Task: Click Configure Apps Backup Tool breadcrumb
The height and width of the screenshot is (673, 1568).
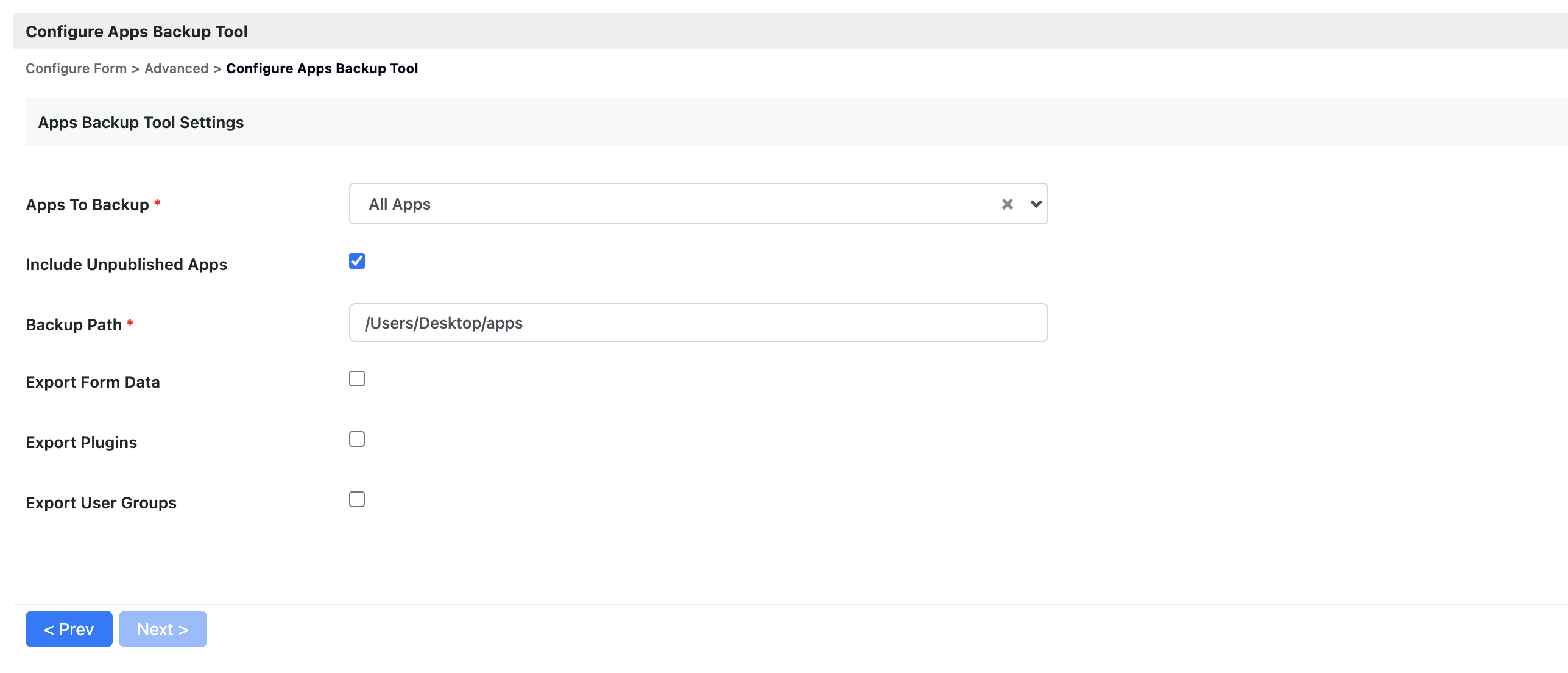Action: click(x=322, y=68)
